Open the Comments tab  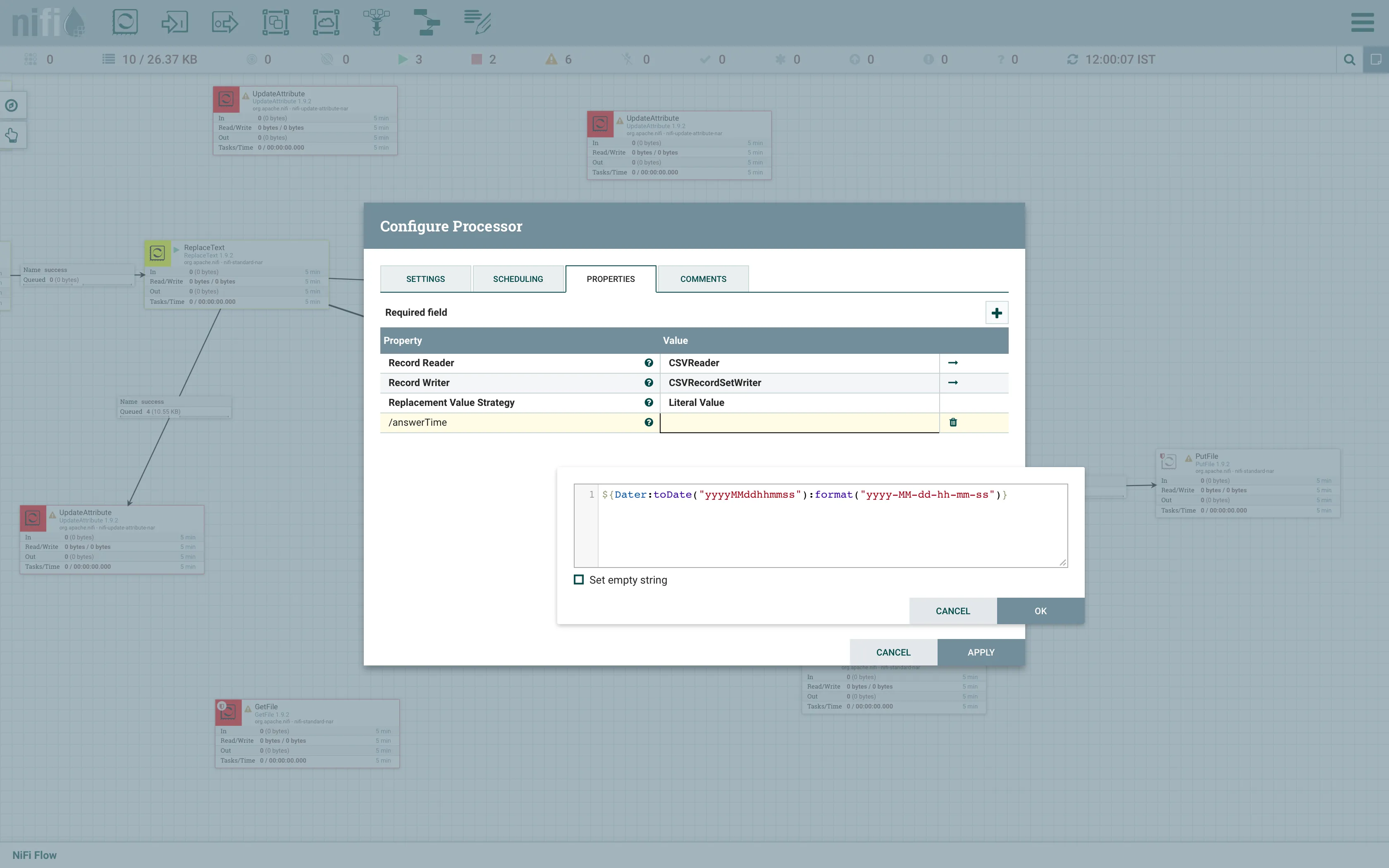(x=703, y=279)
